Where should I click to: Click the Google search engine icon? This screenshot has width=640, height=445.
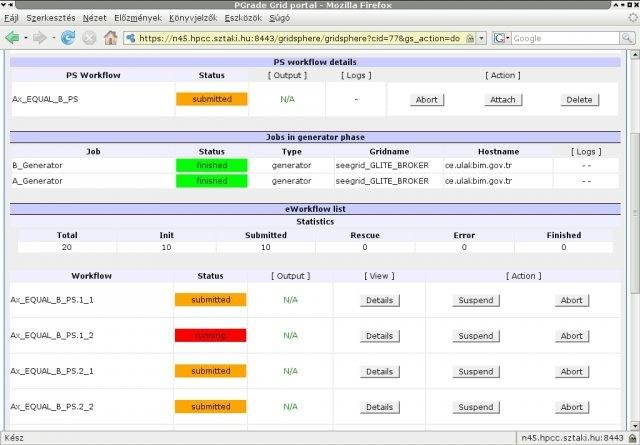point(499,38)
